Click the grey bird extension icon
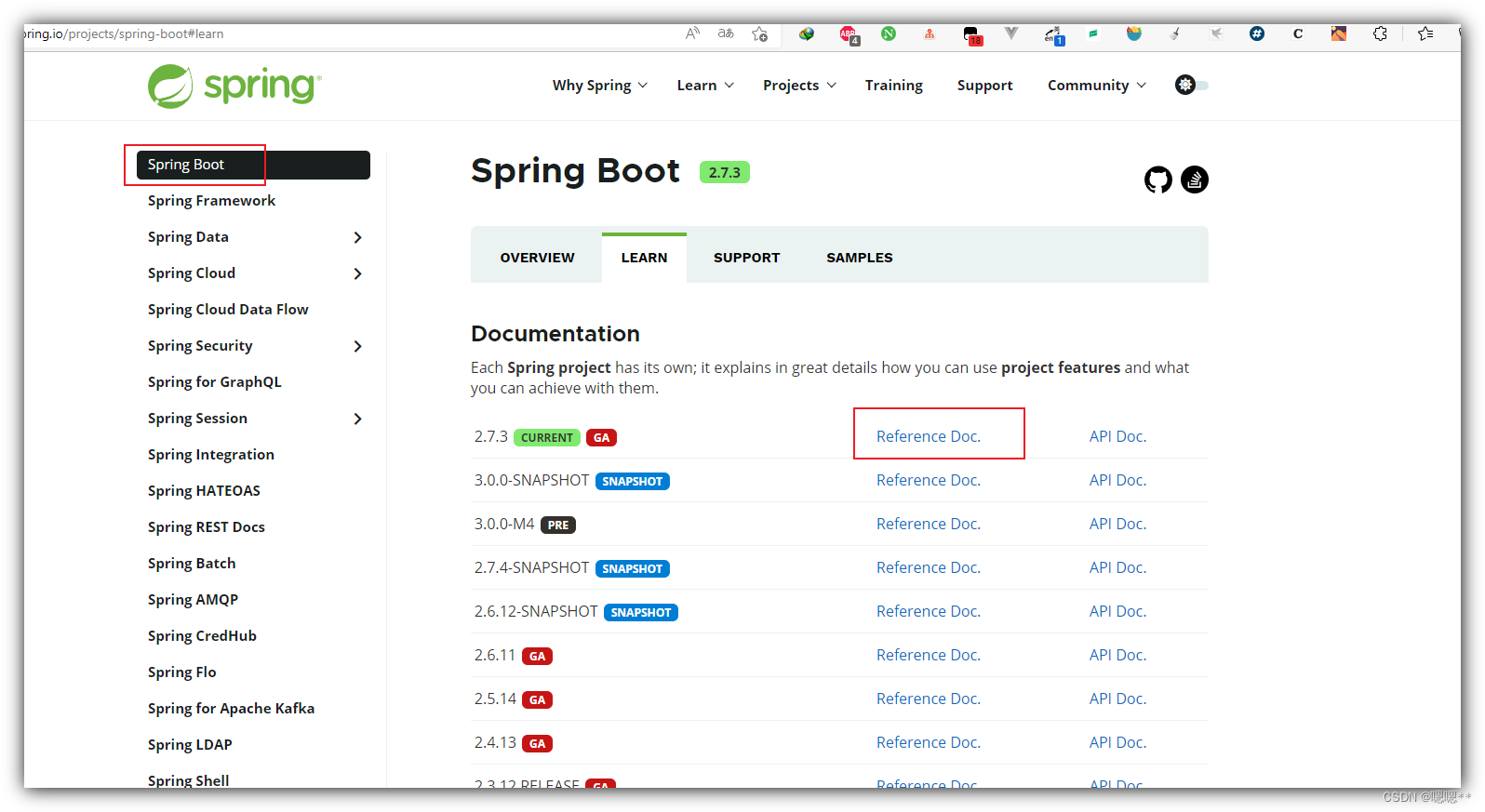This screenshot has height=812, width=1485. [1216, 33]
